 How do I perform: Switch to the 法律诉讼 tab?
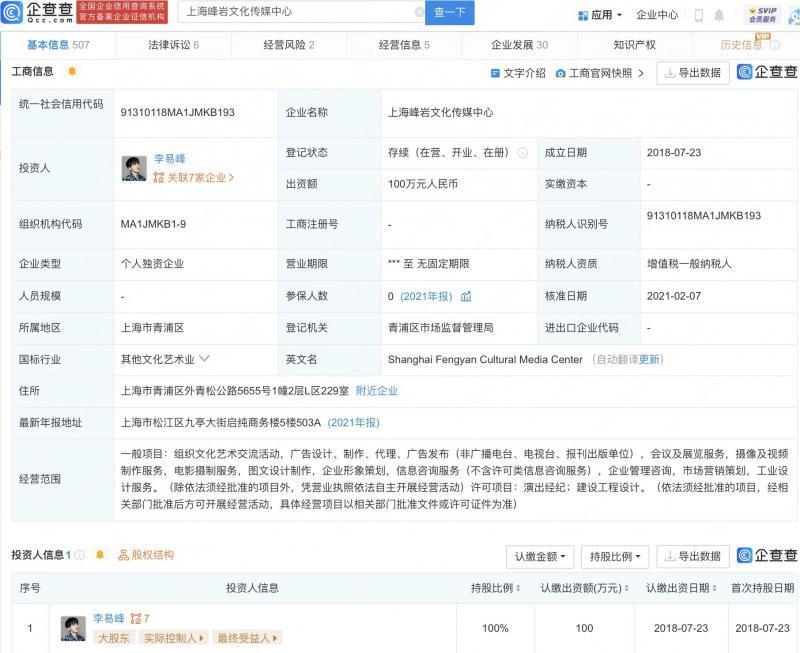(x=173, y=45)
